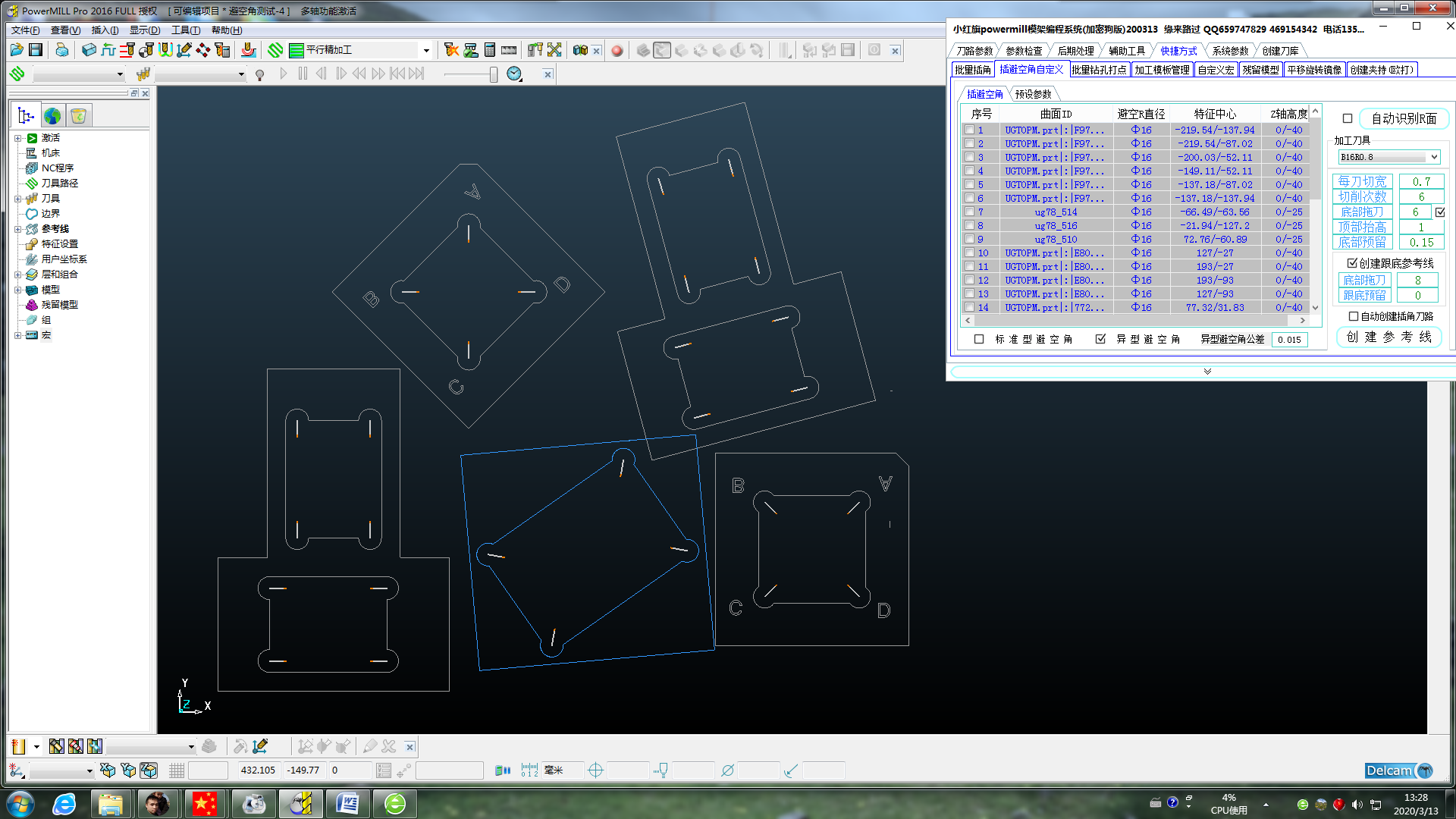
Task: Open the B16R0.8 tool dropdown
Action: point(1434,157)
